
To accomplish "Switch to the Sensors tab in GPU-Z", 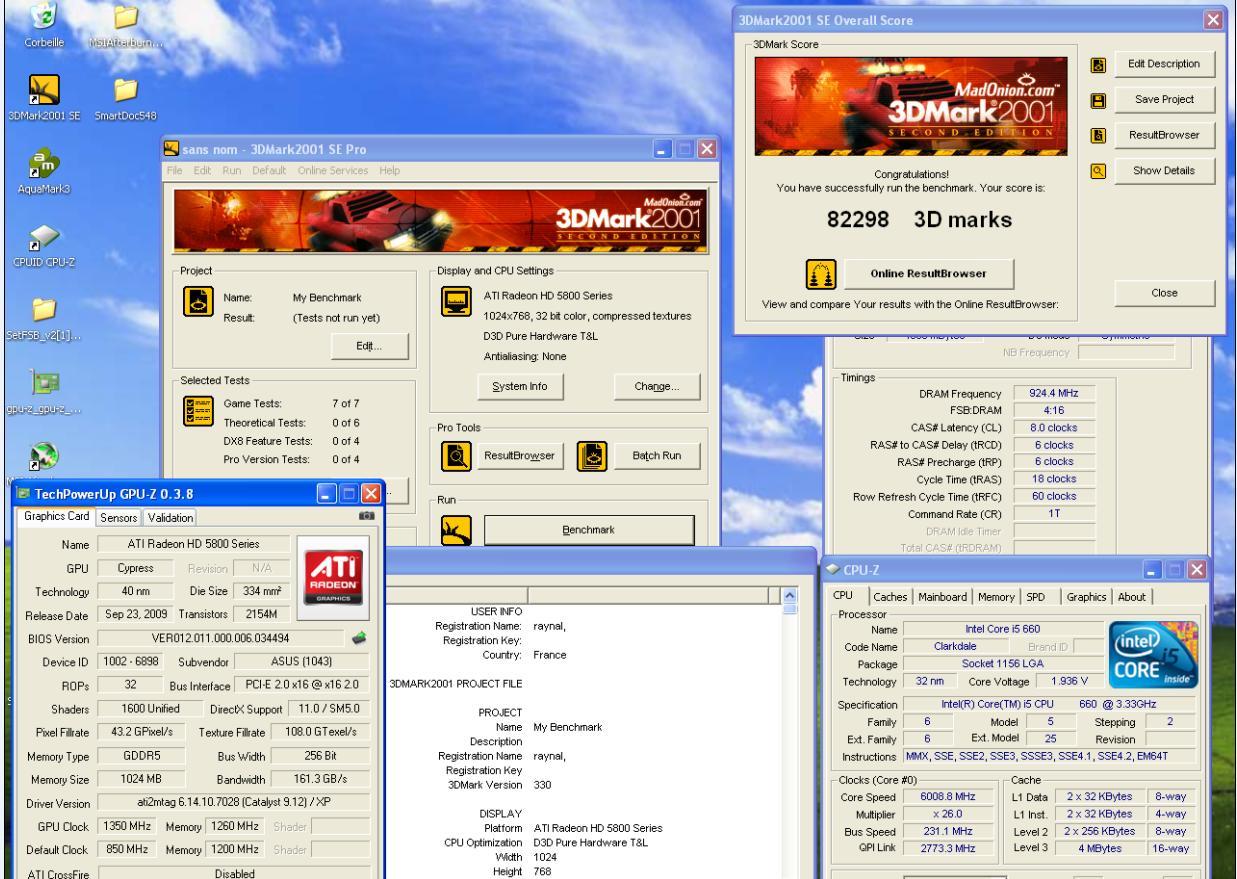I will tap(120, 517).
